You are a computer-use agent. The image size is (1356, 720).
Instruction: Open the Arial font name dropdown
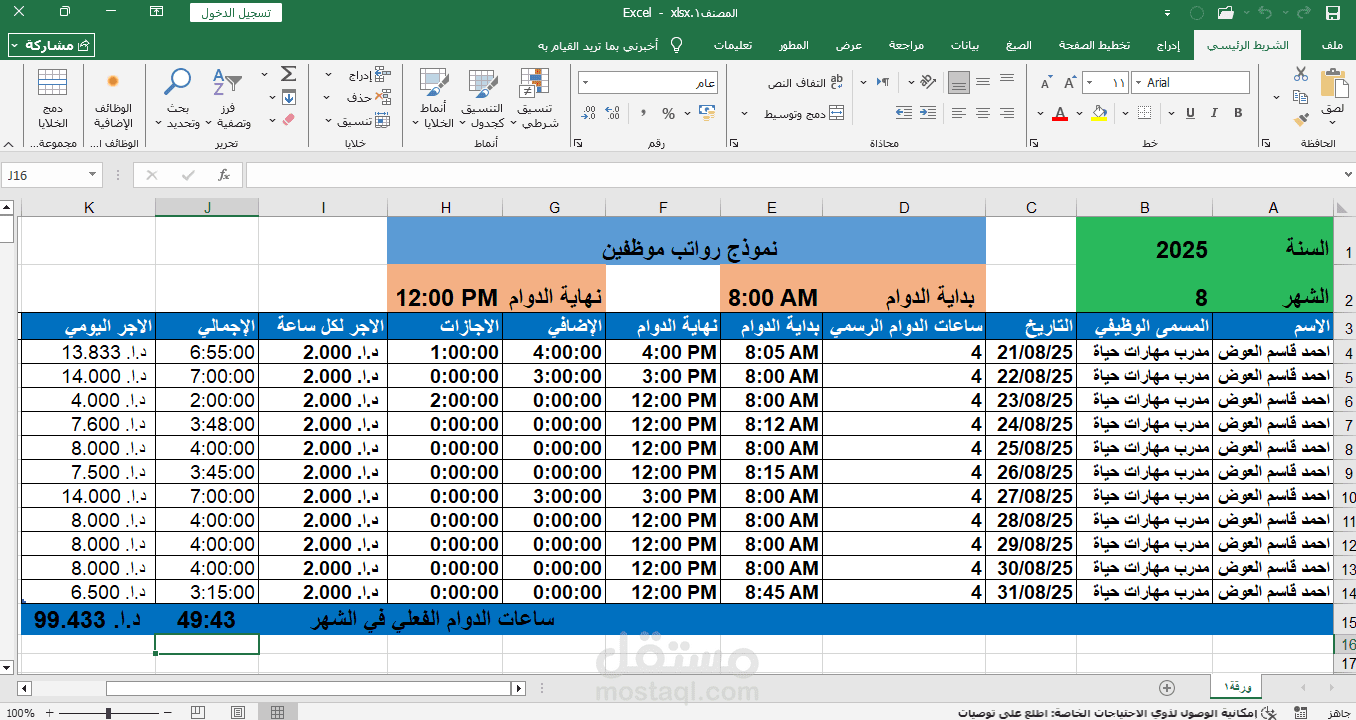tap(1138, 82)
